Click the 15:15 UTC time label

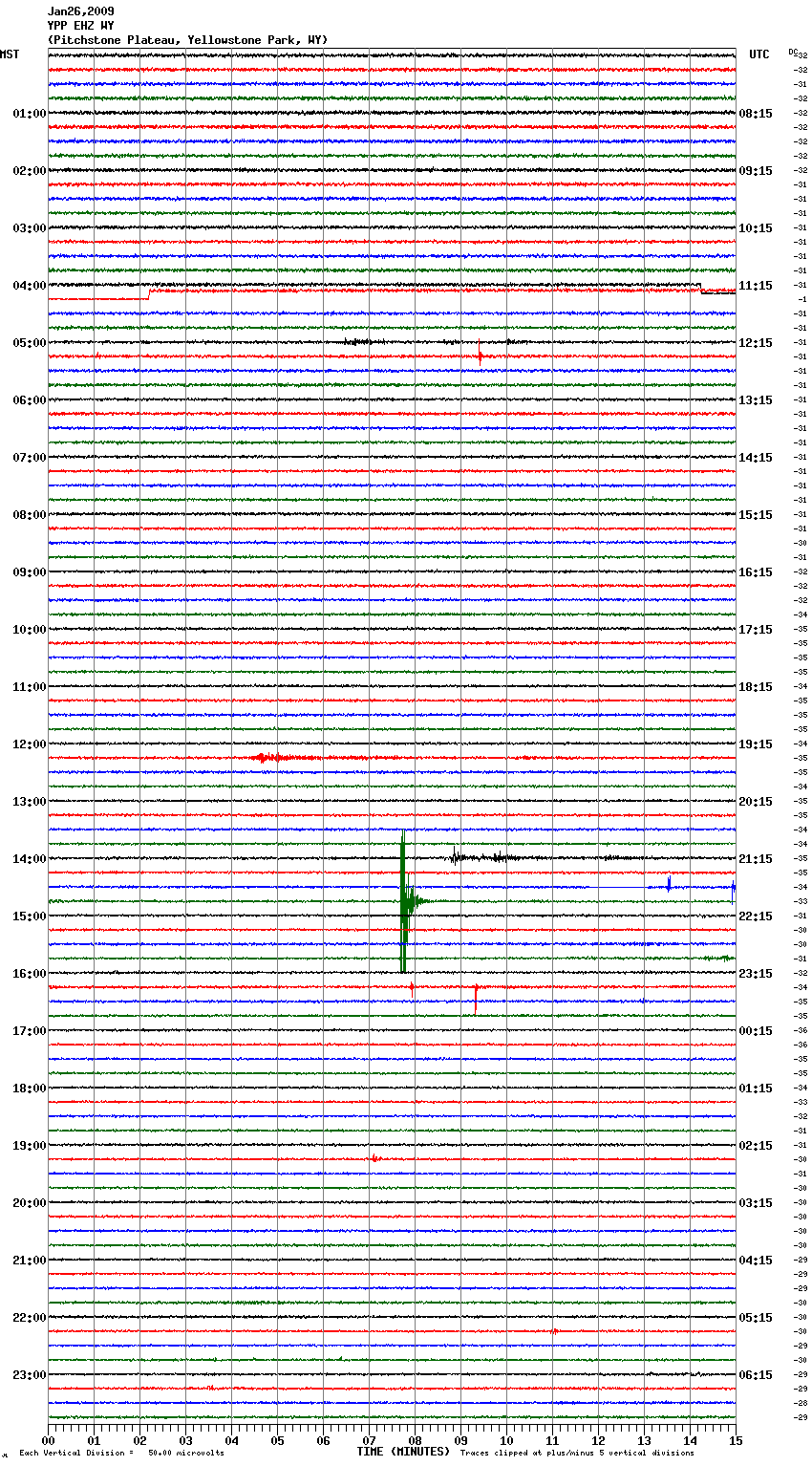[756, 515]
